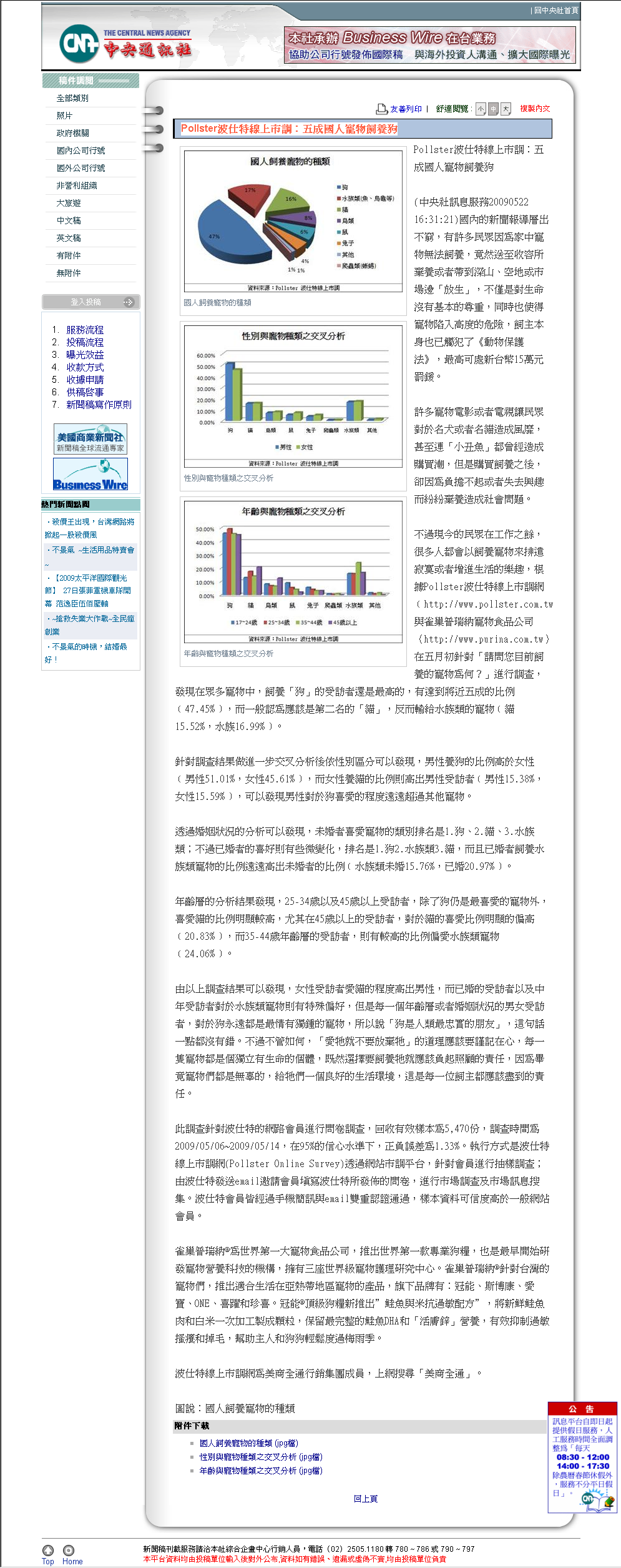Click the Top arrow icon in footer
The height and width of the screenshot is (1568, 621).
48,1550
